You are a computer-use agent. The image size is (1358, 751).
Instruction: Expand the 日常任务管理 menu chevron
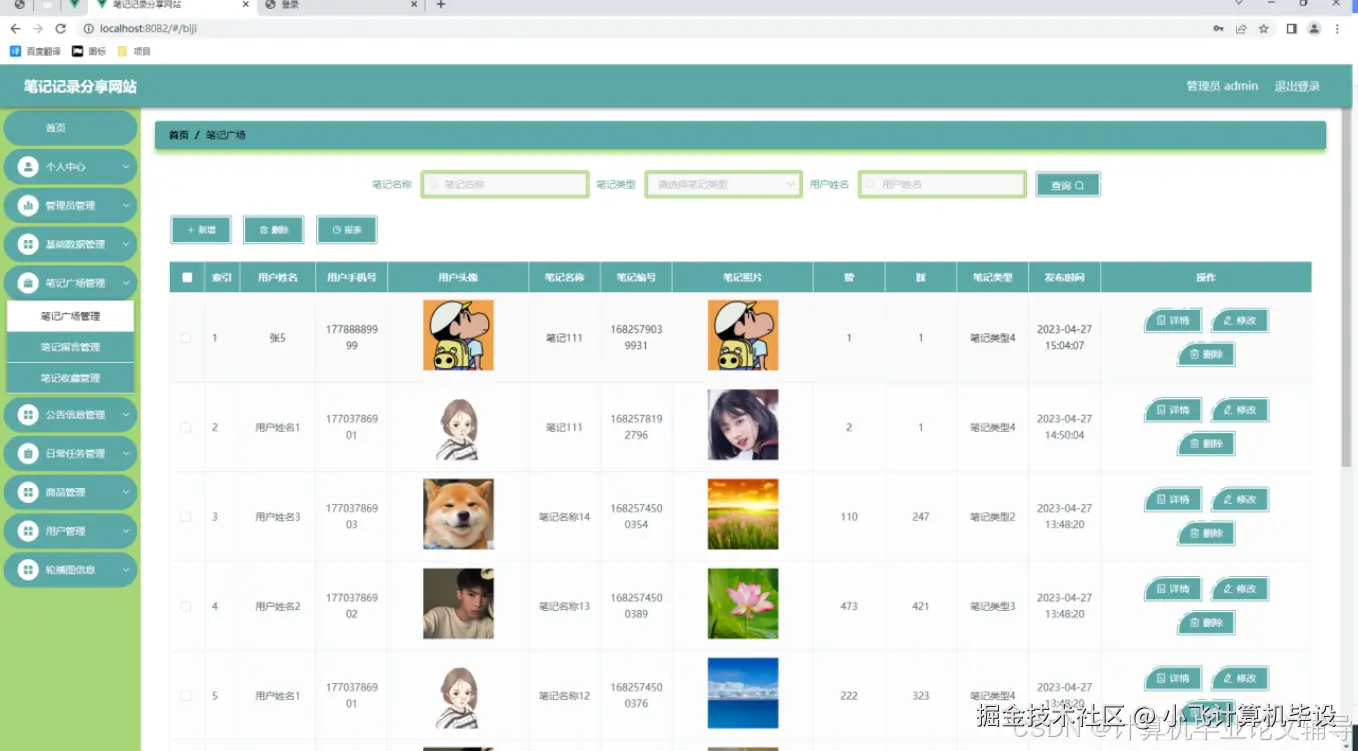click(x=126, y=454)
